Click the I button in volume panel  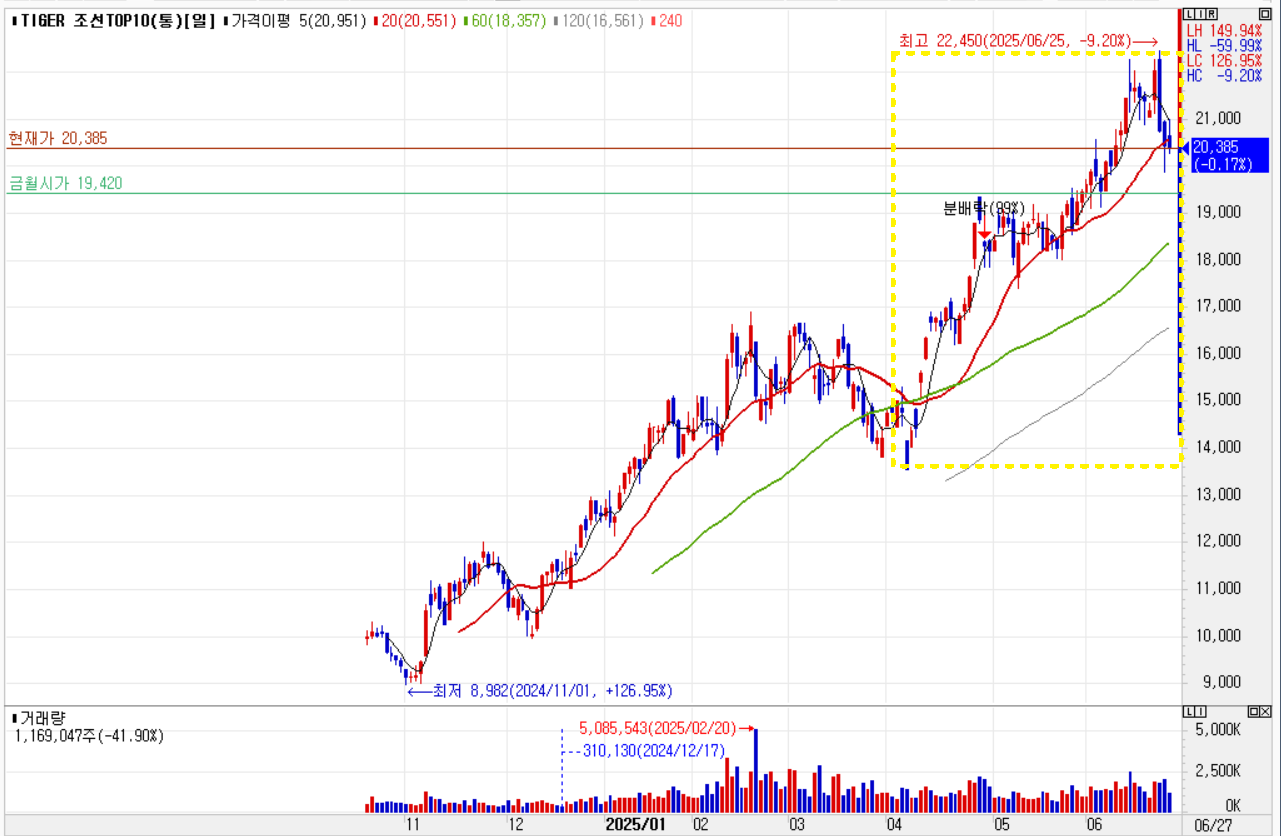click(x=1199, y=711)
